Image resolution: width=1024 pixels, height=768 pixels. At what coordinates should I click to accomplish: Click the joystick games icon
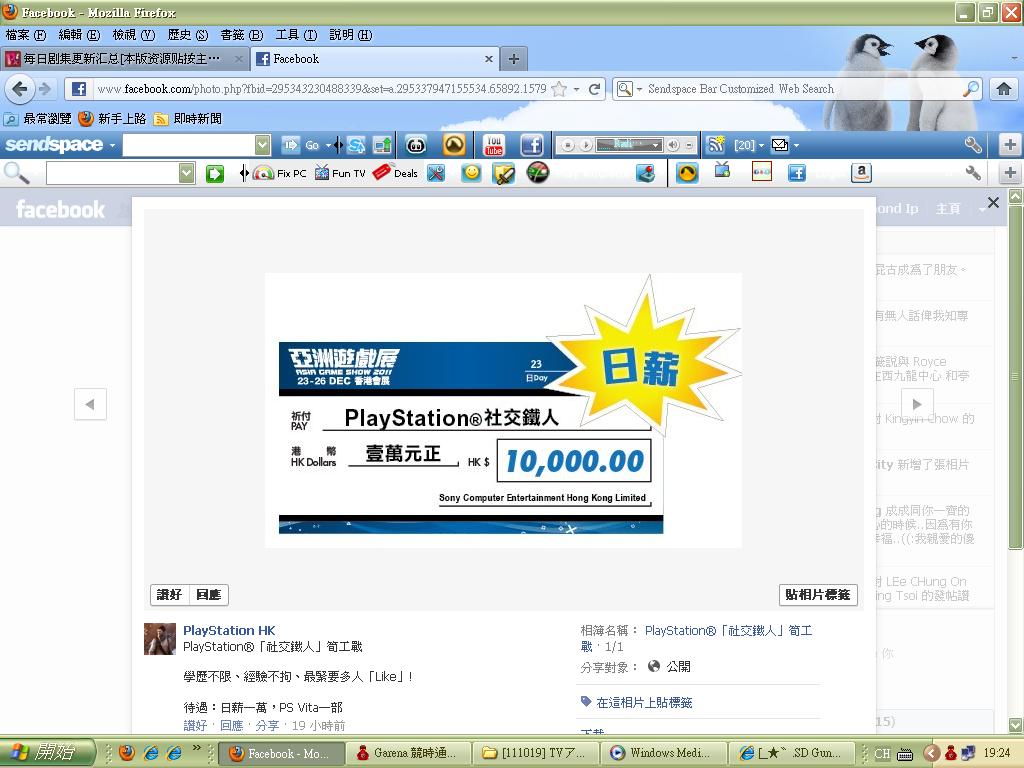click(646, 173)
